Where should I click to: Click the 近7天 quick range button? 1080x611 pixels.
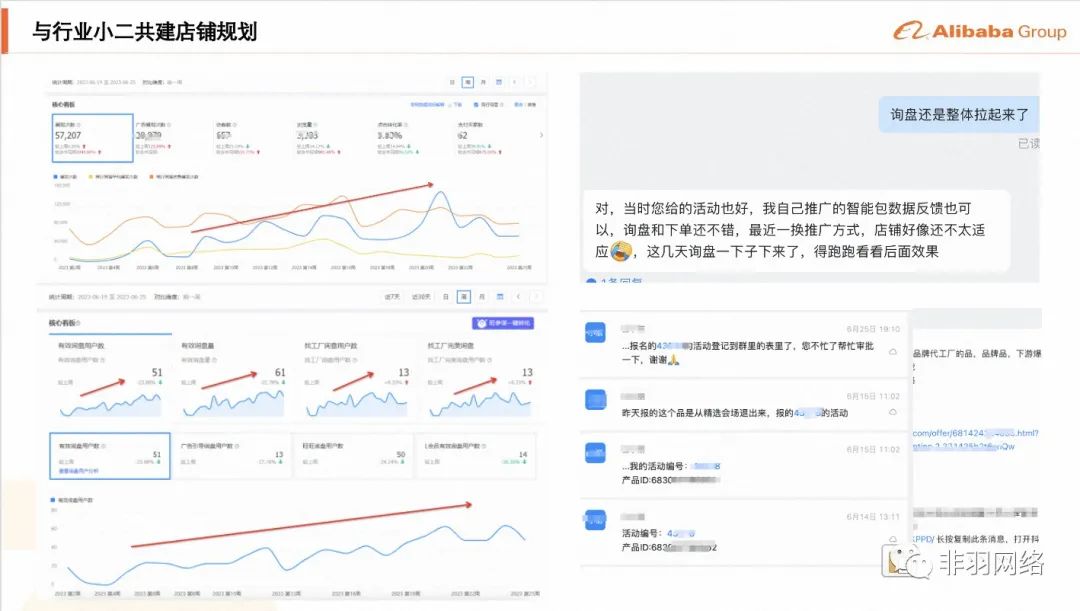click(392, 297)
